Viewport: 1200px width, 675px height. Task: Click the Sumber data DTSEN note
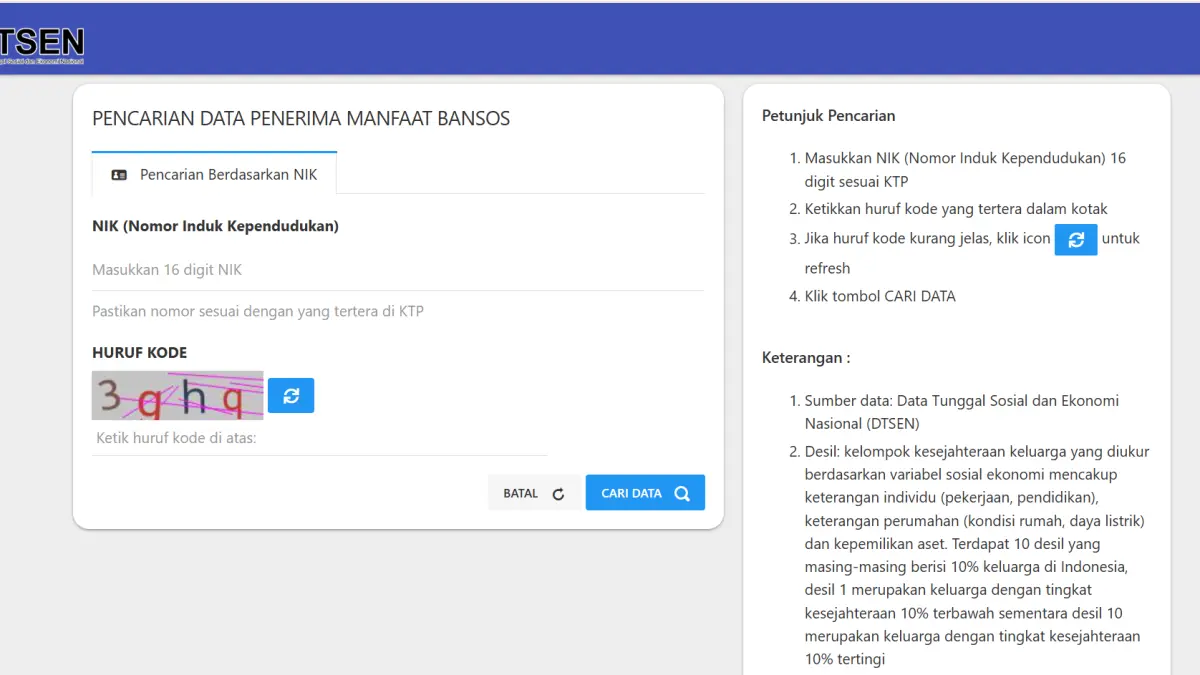(x=962, y=412)
